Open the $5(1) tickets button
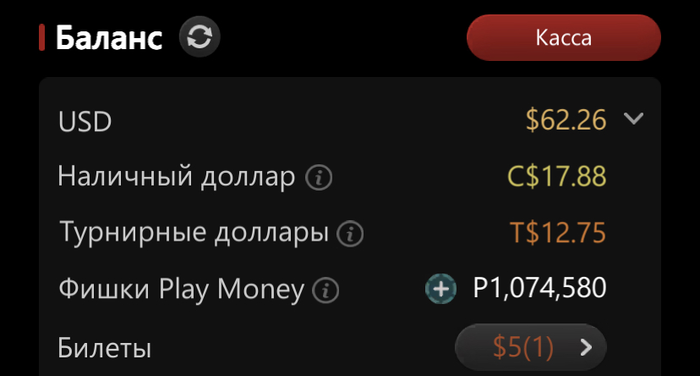The width and height of the screenshot is (700, 376). 531,347
